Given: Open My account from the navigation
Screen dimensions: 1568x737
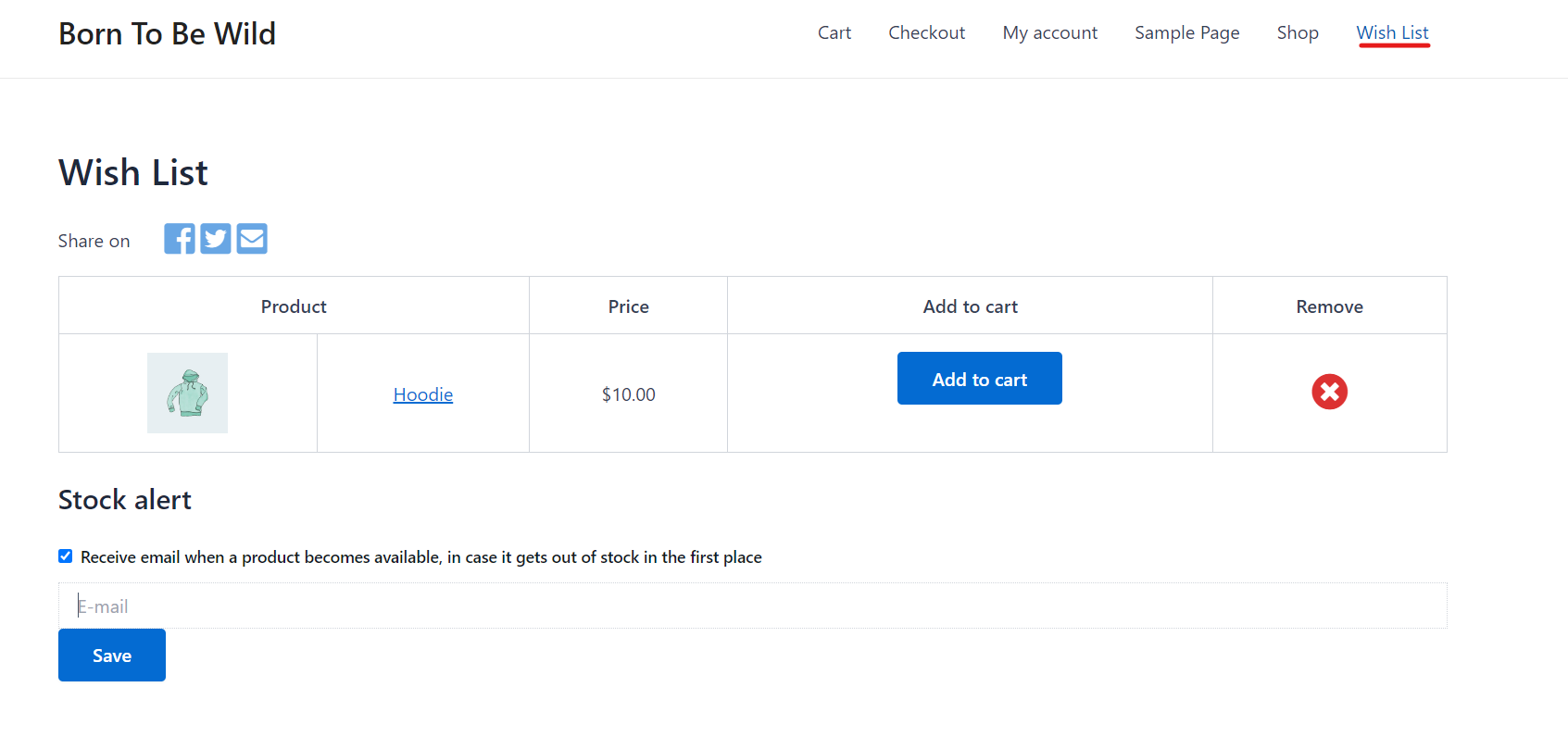Looking at the screenshot, I should [x=1049, y=33].
